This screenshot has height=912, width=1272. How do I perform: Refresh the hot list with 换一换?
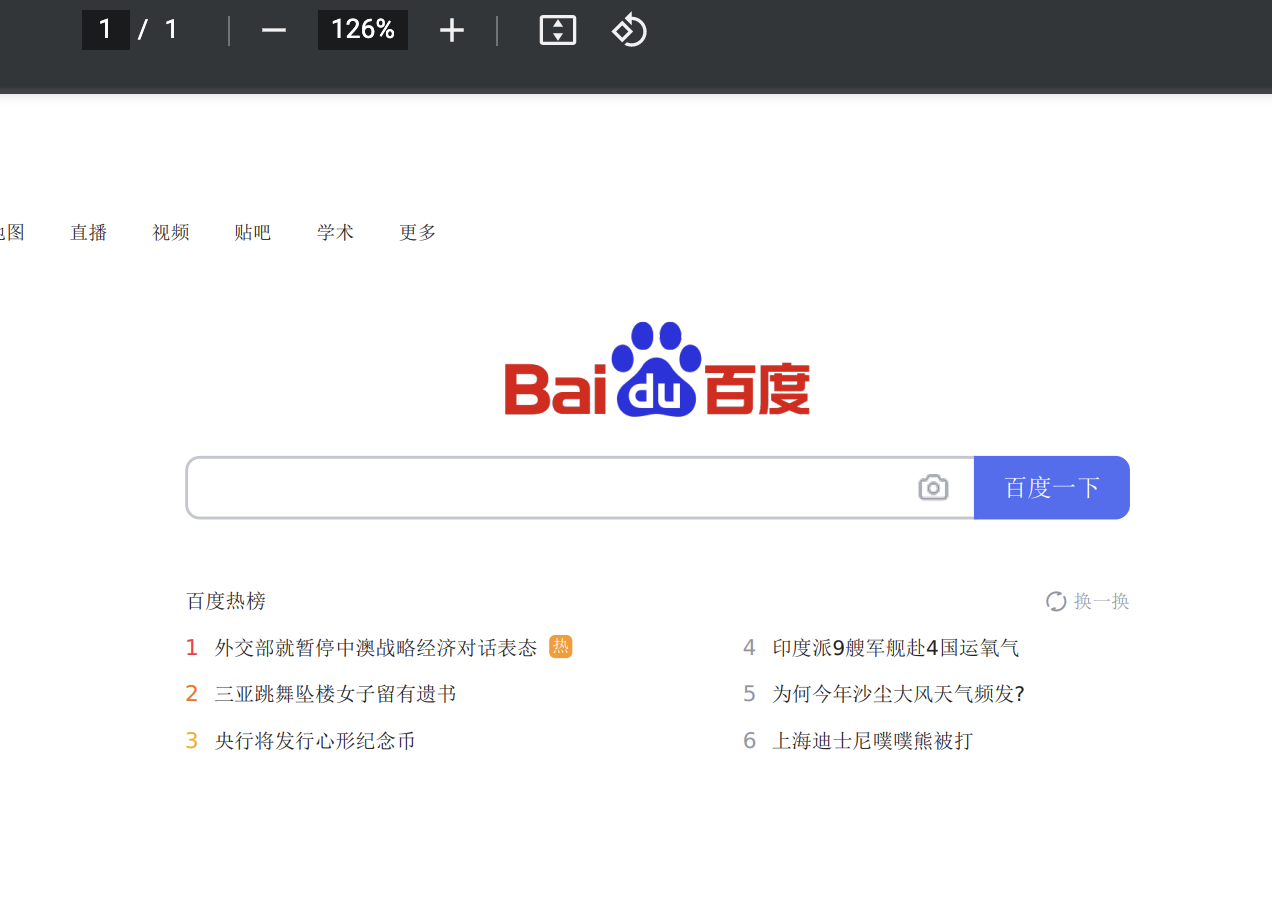(1087, 601)
